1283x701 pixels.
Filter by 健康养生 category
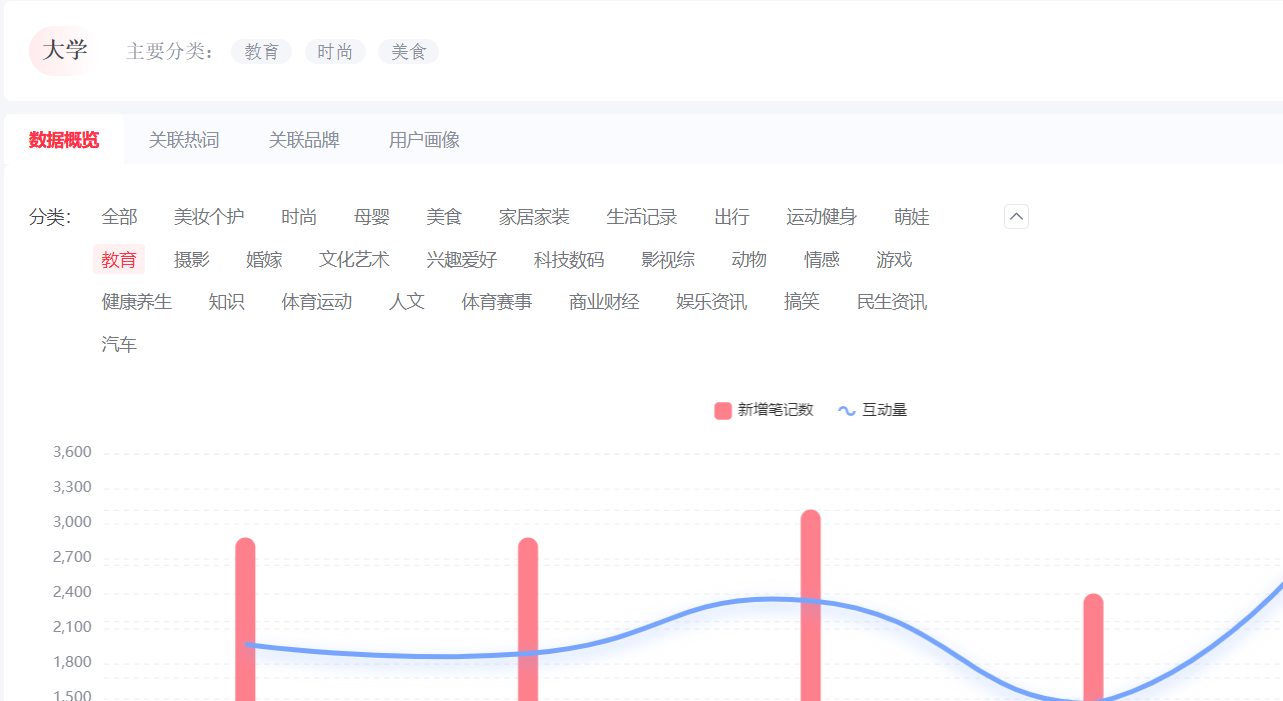(137, 302)
